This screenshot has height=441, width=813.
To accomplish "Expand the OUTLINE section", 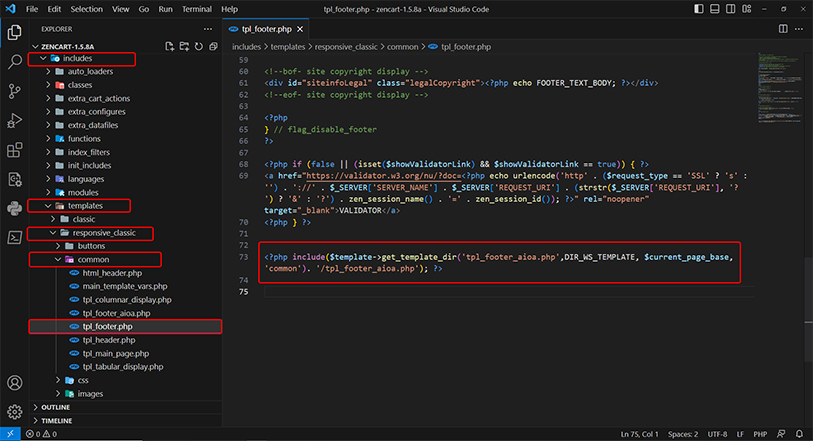I will point(55,407).
